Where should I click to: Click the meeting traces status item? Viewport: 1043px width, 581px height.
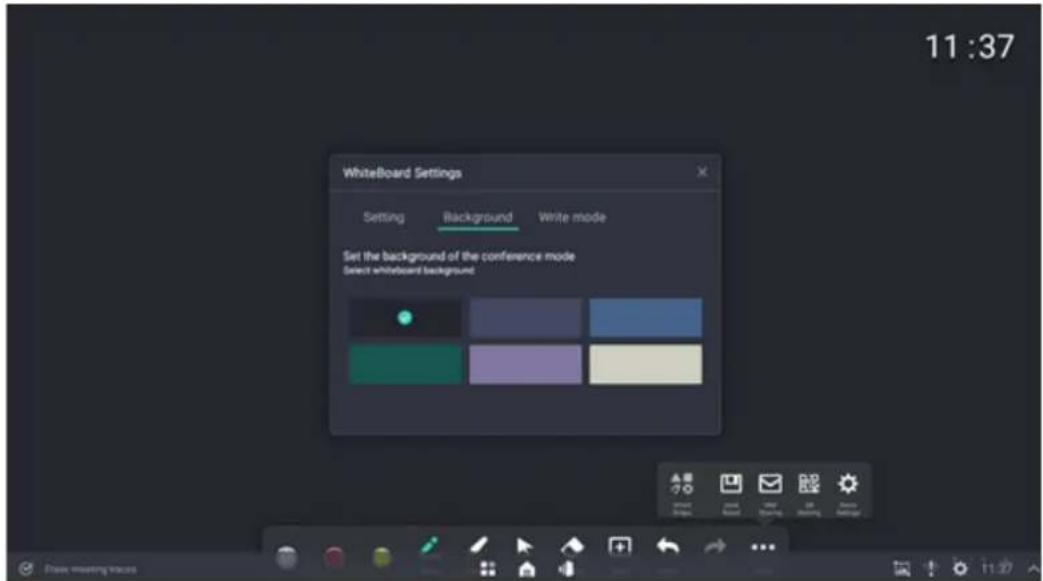click(78, 569)
